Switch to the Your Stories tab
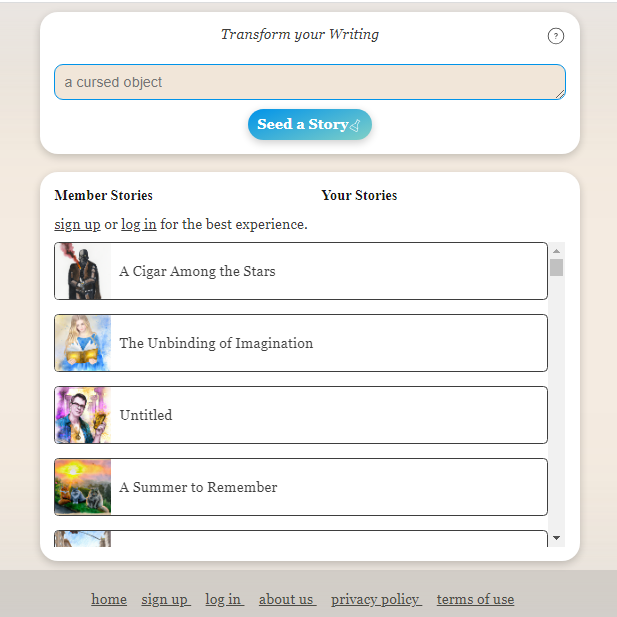Image resolution: width=617 pixels, height=617 pixels. click(x=359, y=195)
